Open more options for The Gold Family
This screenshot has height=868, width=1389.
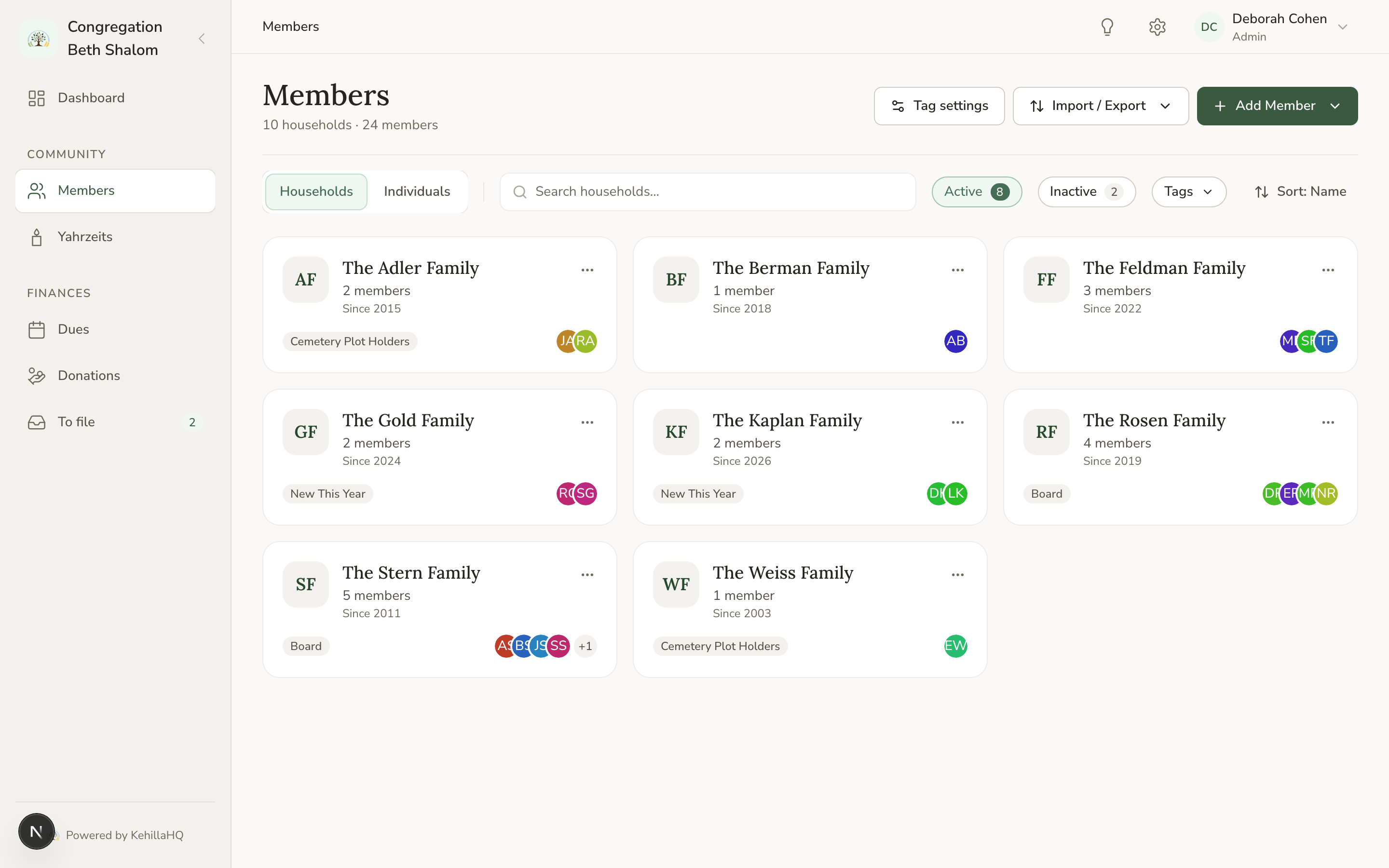pyautogui.click(x=587, y=422)
